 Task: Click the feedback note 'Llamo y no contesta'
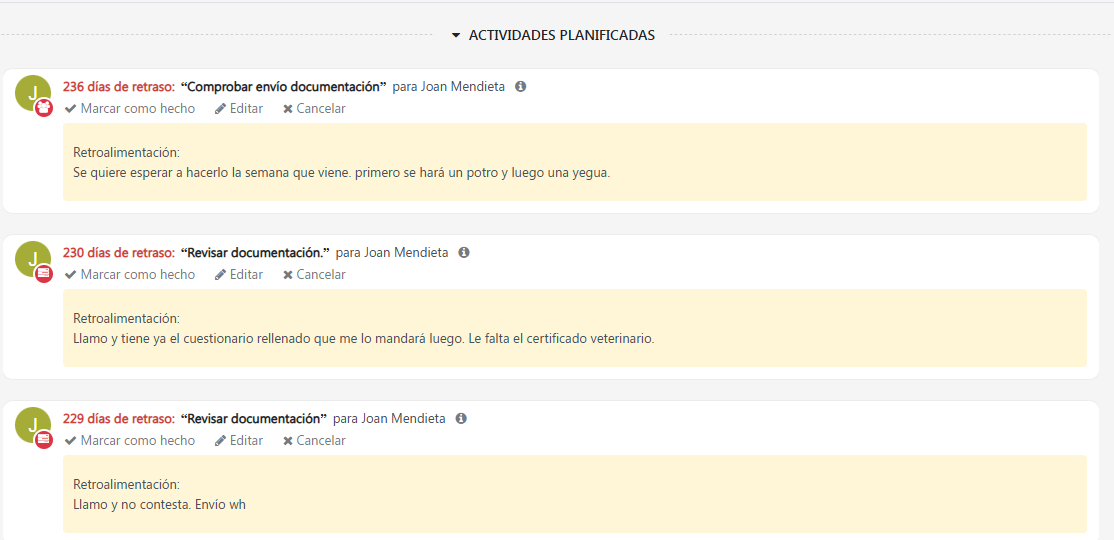[x=159, y=504]
